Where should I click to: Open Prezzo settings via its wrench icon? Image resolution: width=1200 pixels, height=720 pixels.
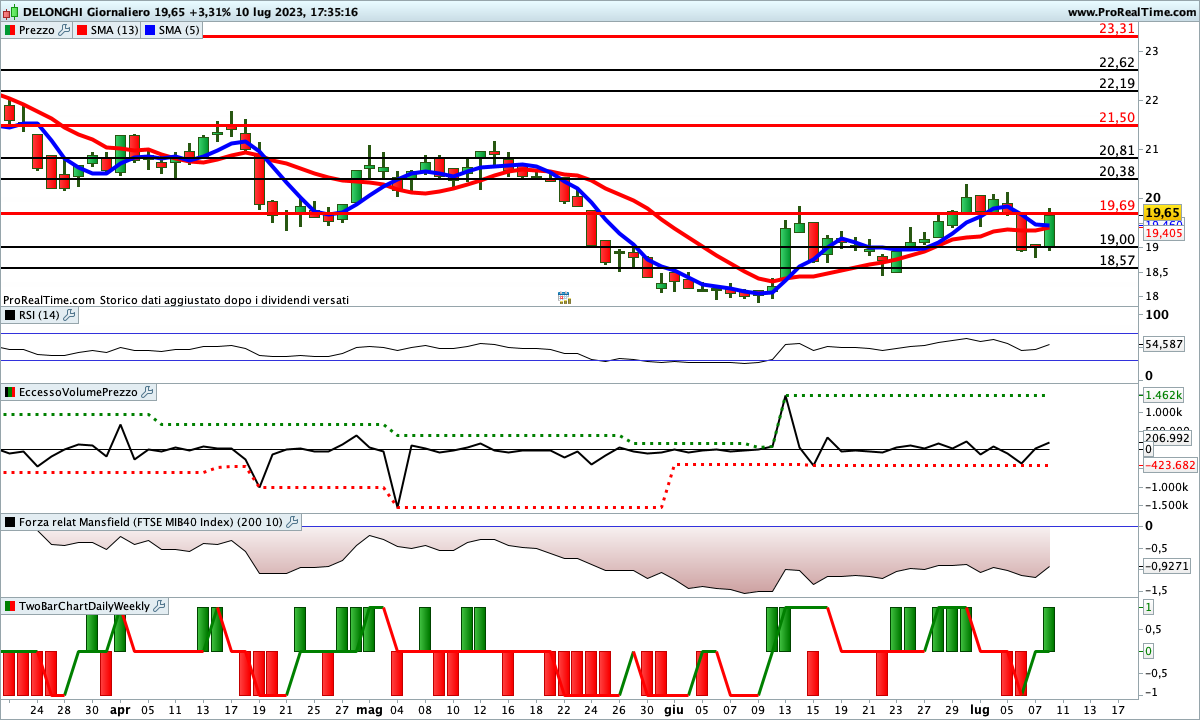[x=65, y=30]
